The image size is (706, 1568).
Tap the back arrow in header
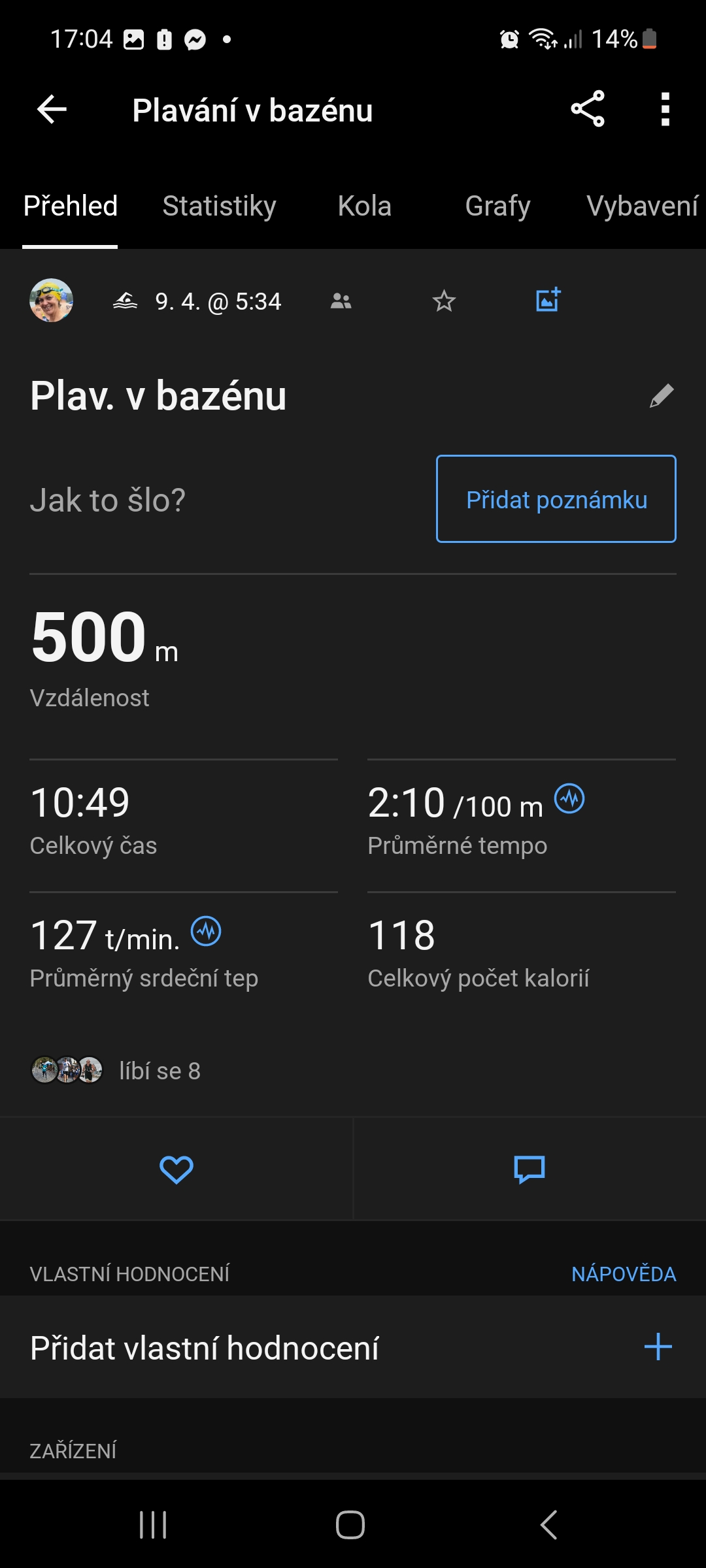coord(52,109)
